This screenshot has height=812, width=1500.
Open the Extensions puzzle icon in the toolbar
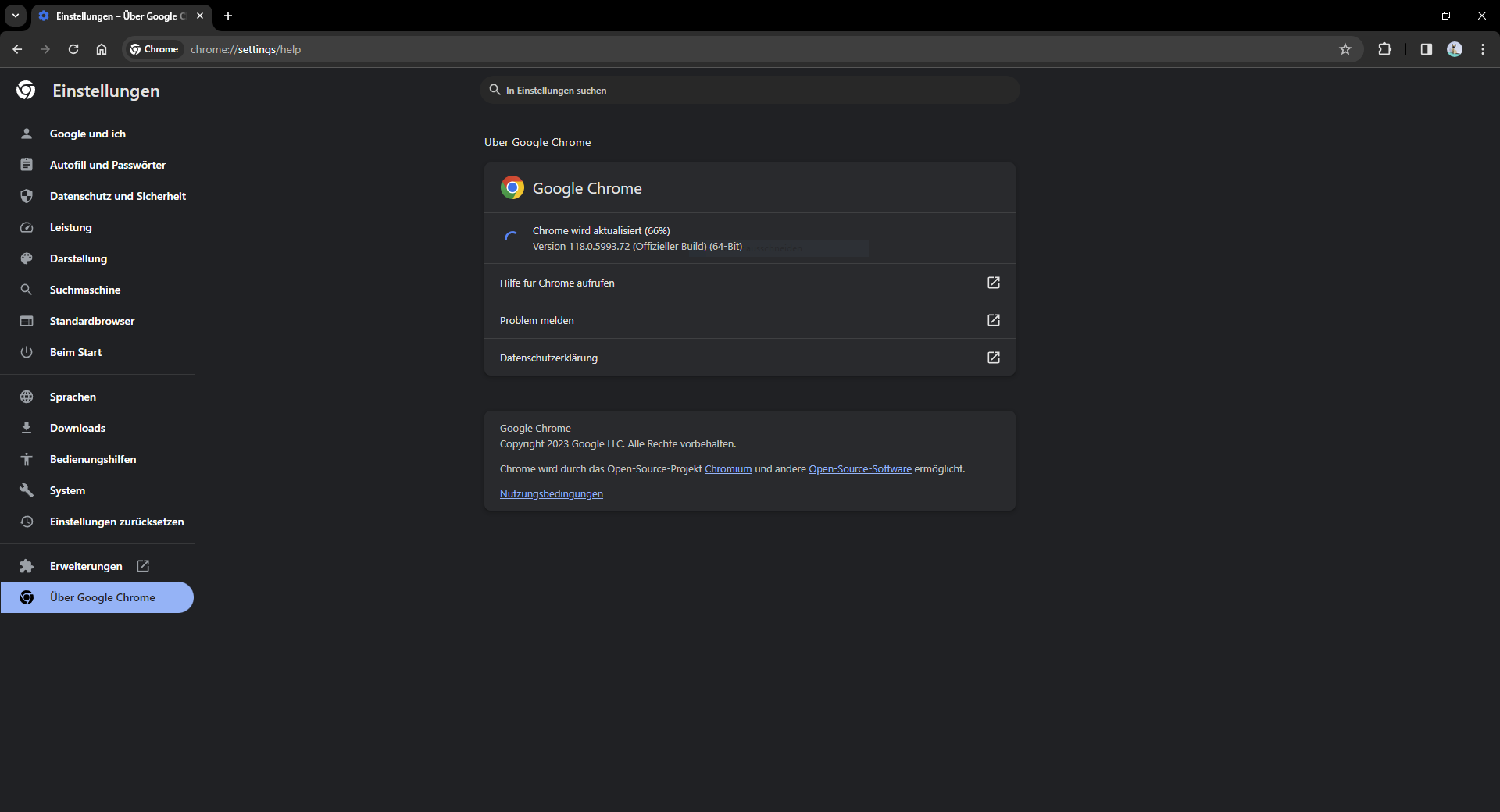pyautogui.click(x=1384, y=49)
